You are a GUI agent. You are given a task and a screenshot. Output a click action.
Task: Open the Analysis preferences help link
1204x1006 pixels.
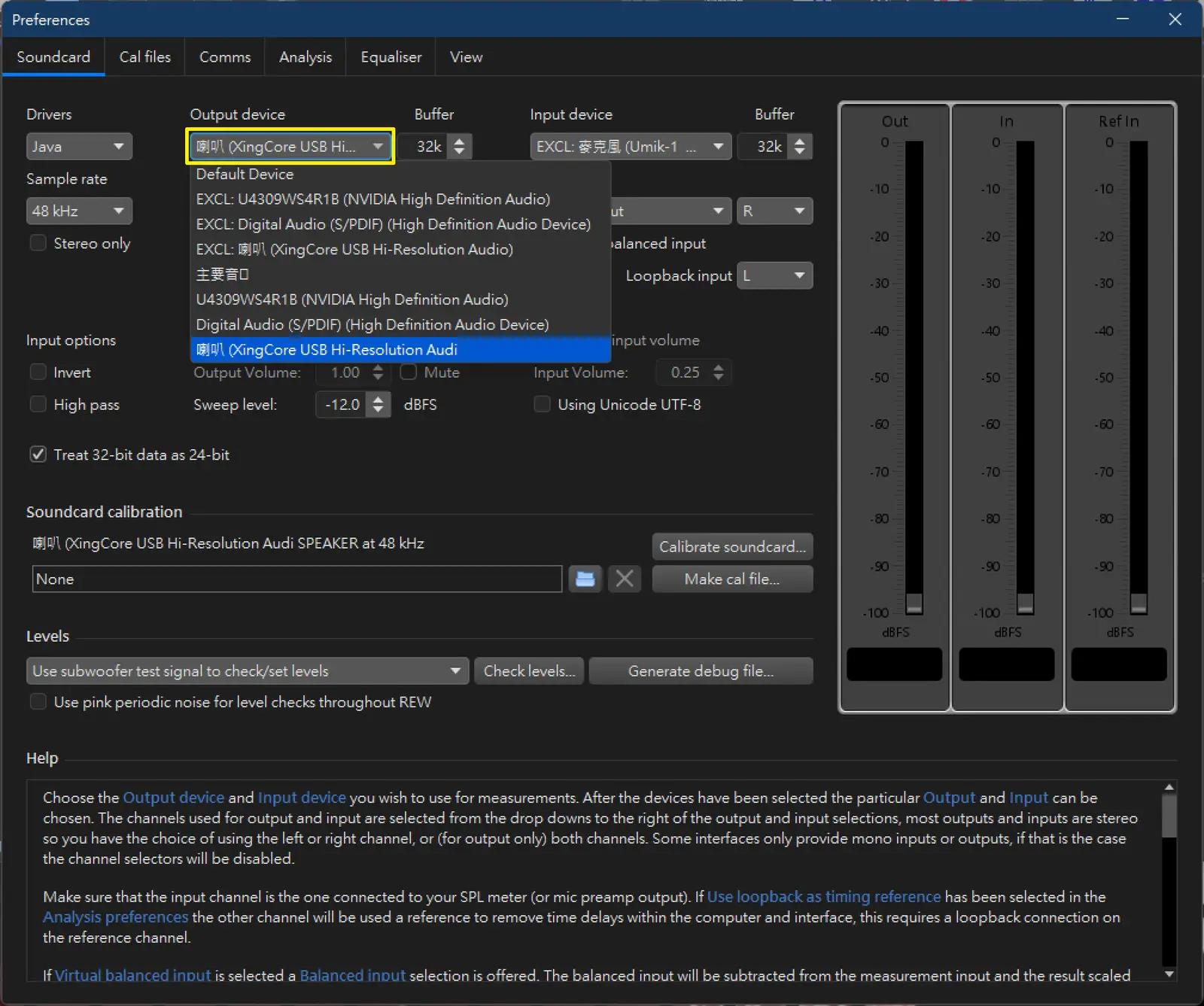[115, 917]
